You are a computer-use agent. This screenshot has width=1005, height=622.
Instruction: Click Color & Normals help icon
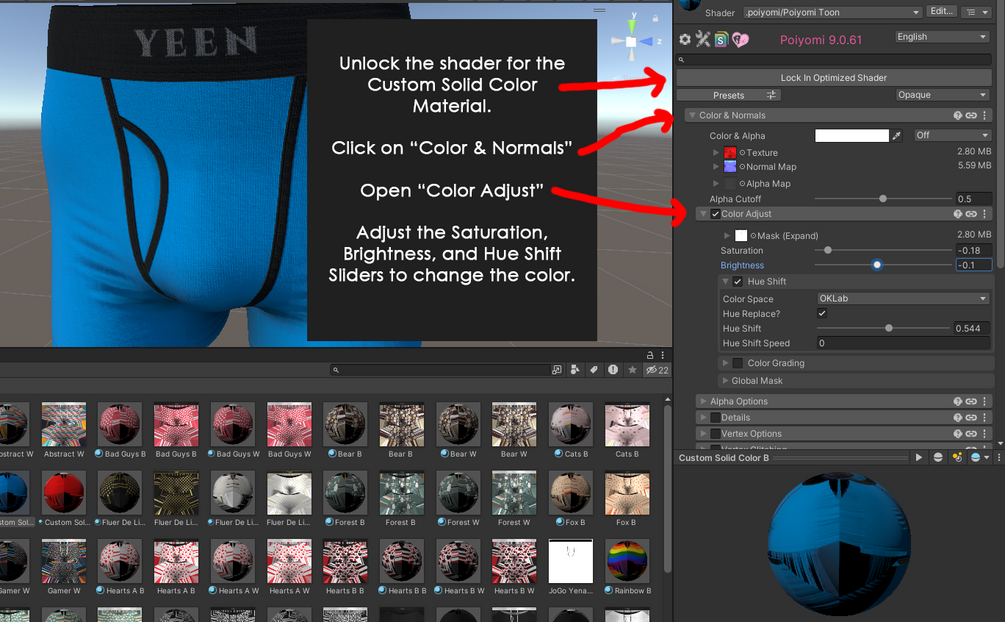pyautogui.click(x=958, y=115)
